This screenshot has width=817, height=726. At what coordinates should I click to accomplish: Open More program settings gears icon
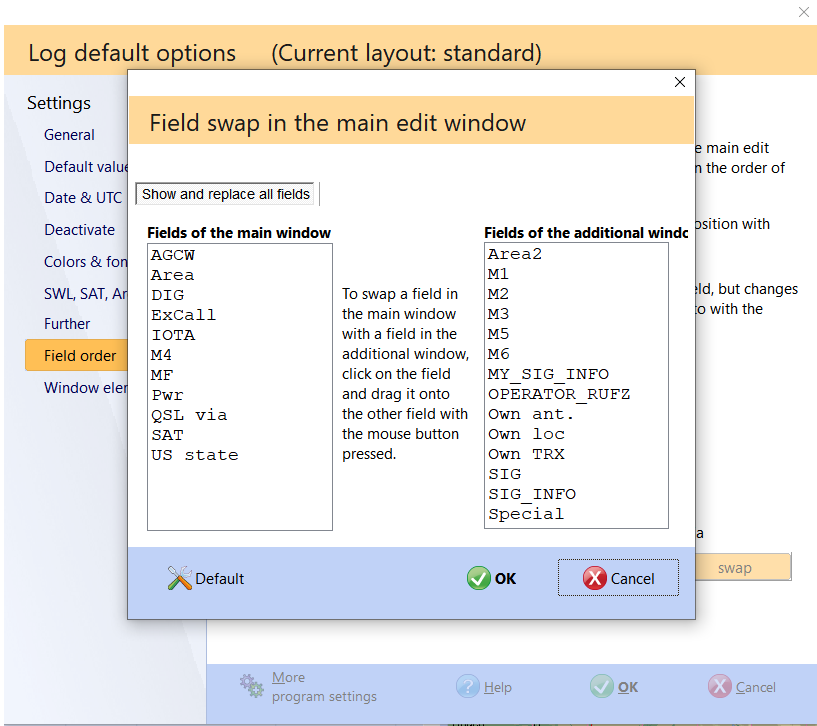[x=252, y=686]
